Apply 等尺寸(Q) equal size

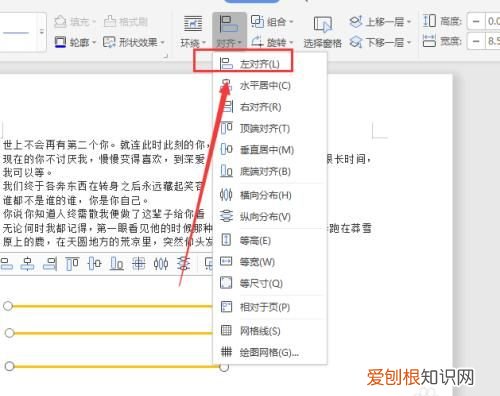pos(270,283)
